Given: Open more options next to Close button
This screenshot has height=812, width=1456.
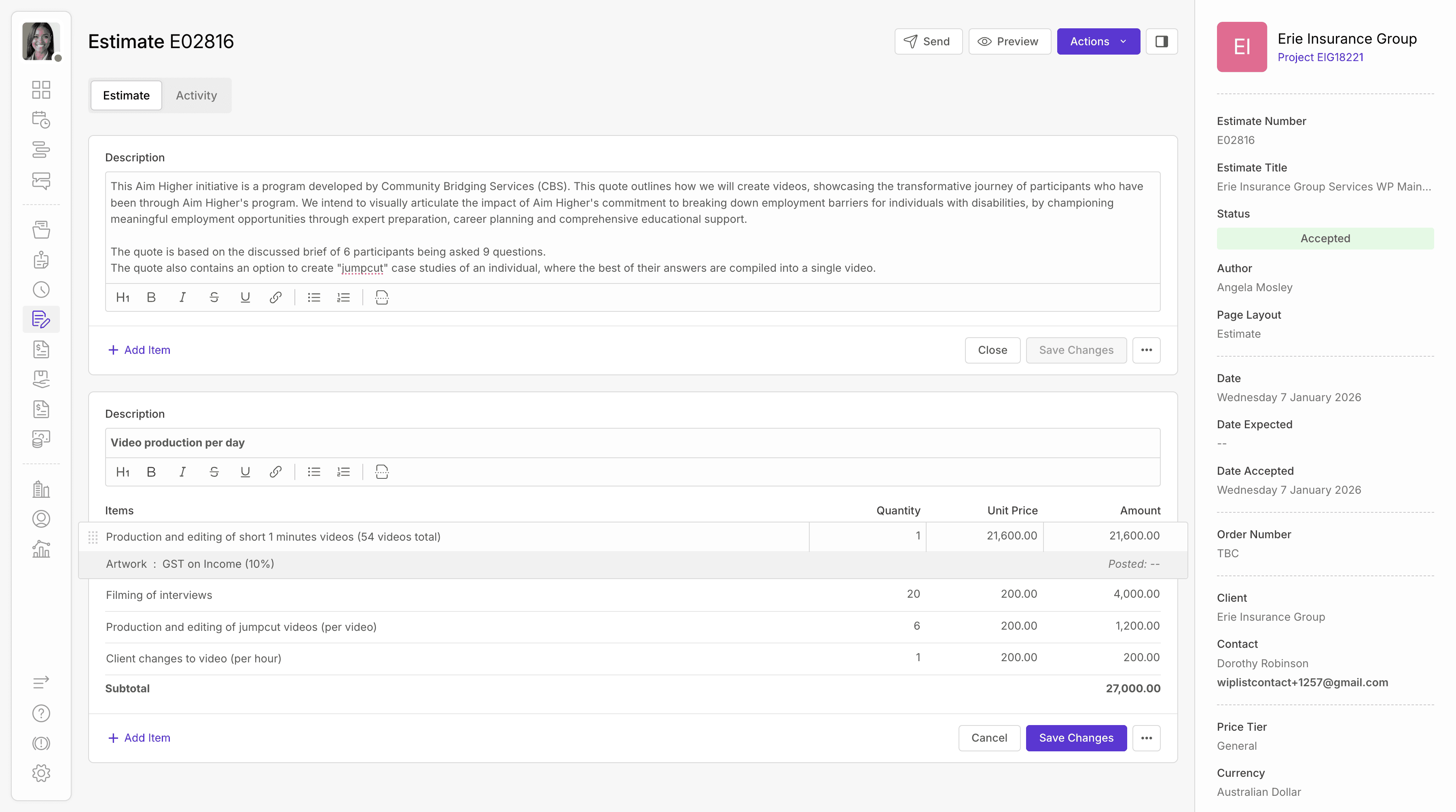Looking at the screenshot, I should pyautogui.click(x=1146, y=350).
